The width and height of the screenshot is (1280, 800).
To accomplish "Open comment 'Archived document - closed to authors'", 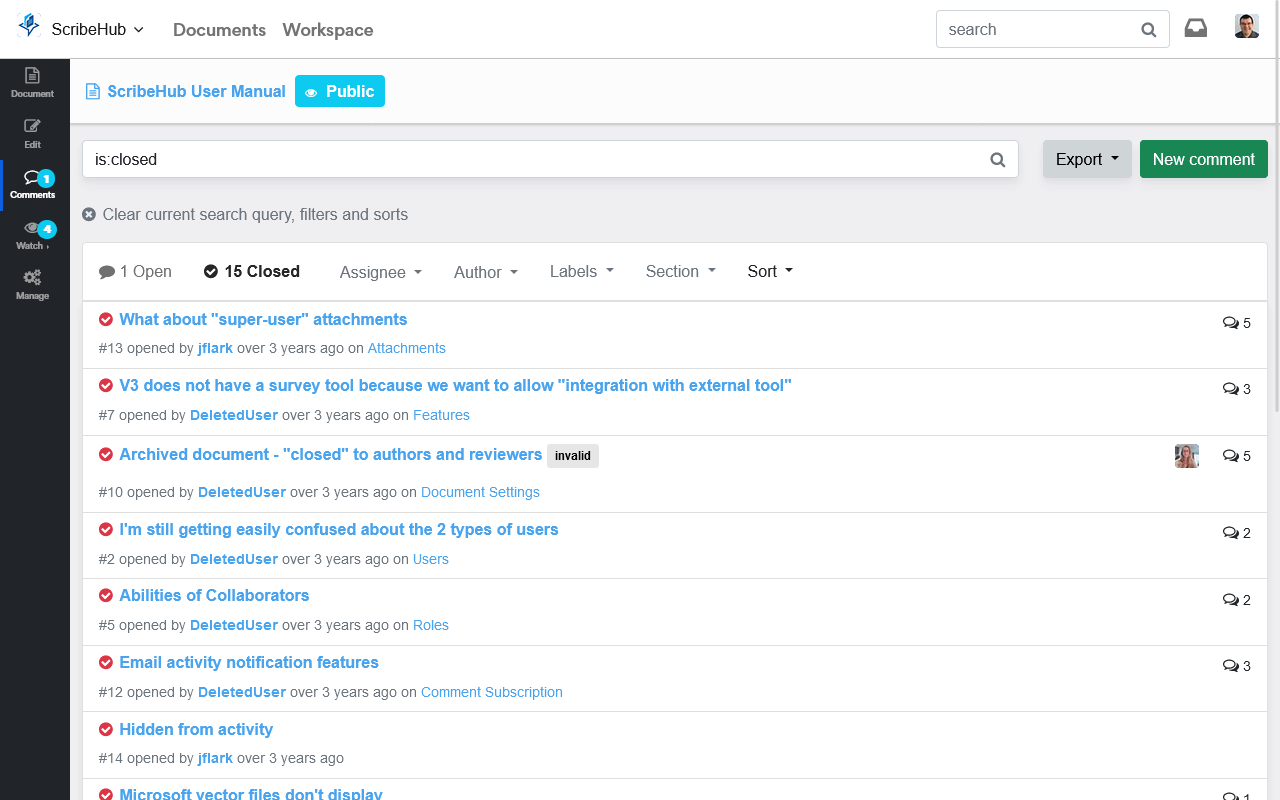I will [x=330, y=454].
